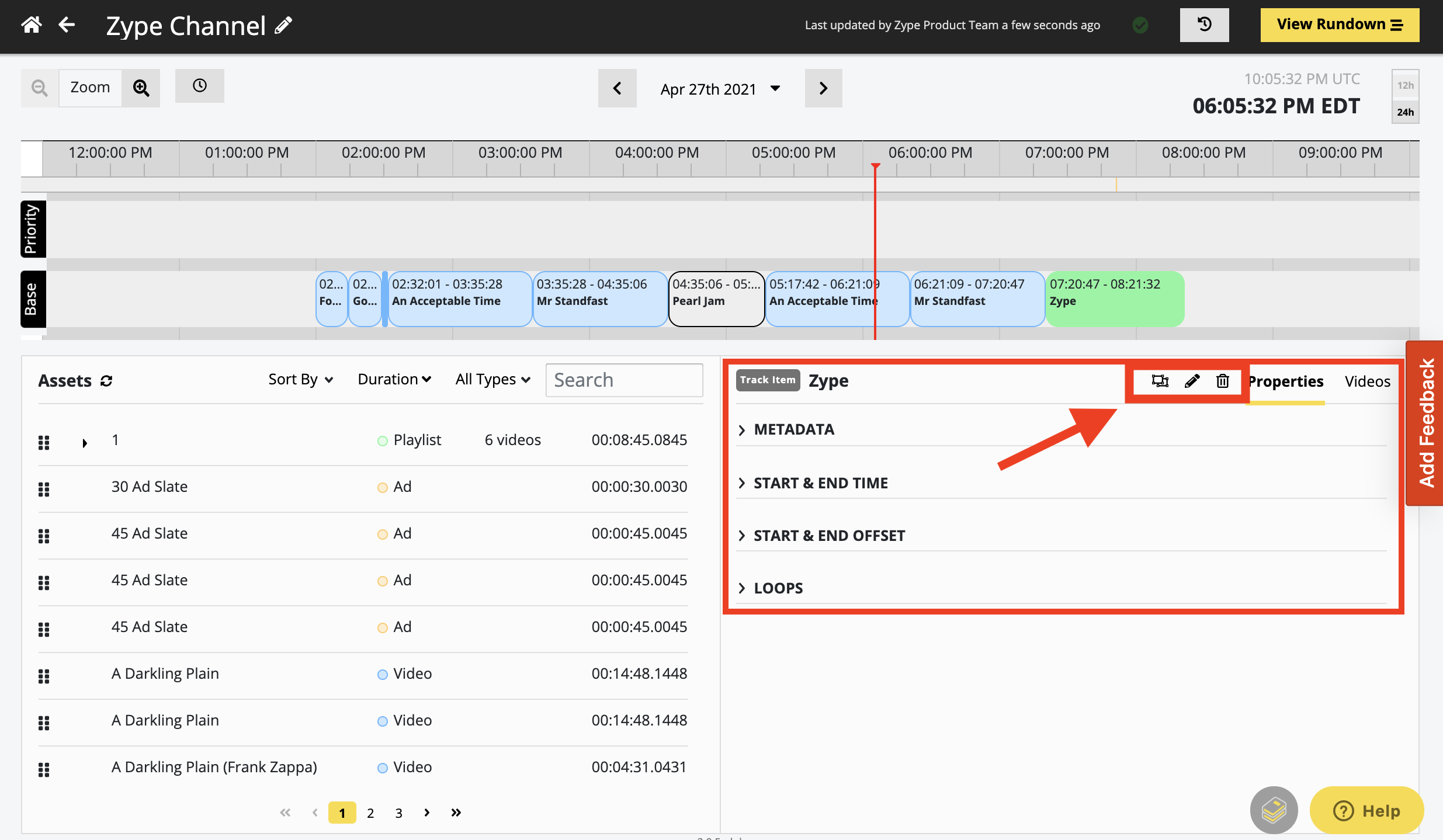Select the green Zype timeline block
The image size is (1443, 840).
click(1115, 299)
